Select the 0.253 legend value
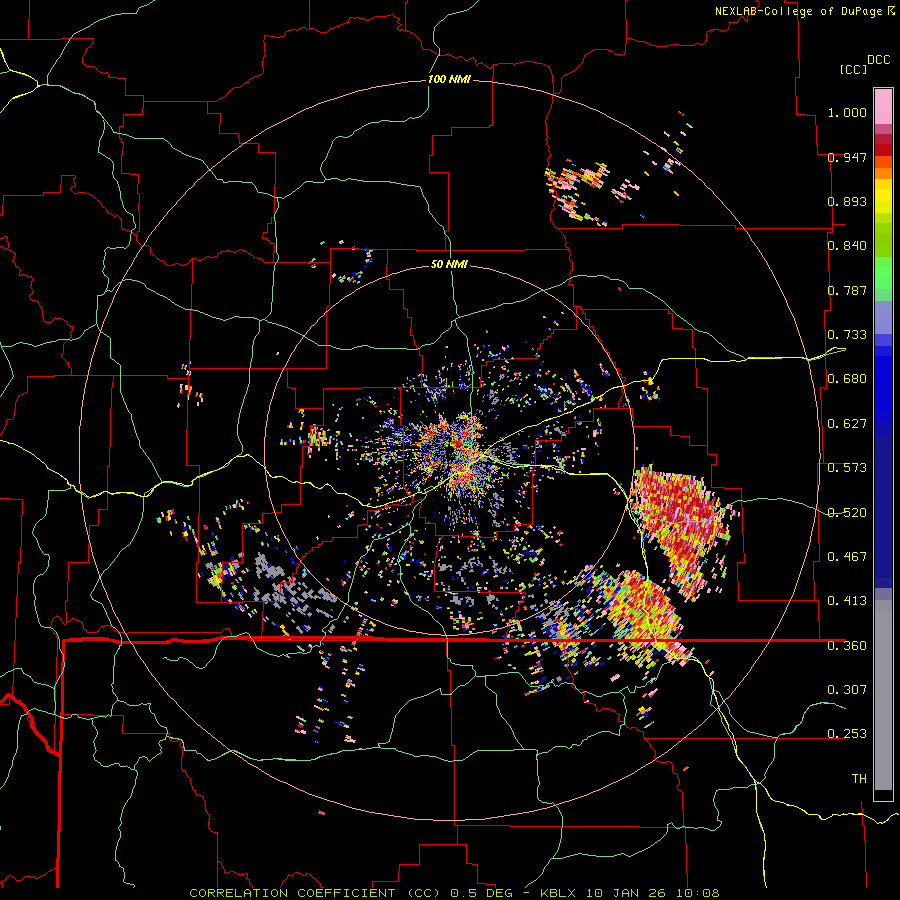900x900 pixels. click(x=847, y=734)
